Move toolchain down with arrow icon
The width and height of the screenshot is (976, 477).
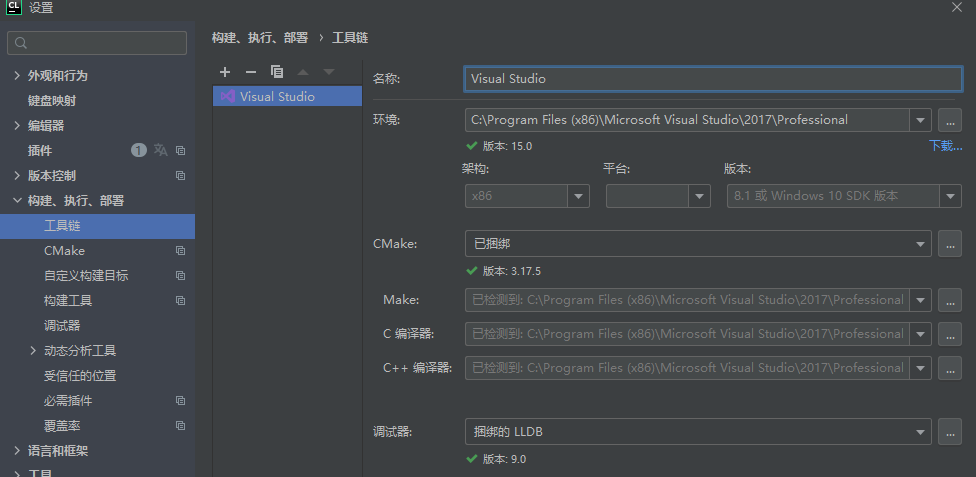[x=329, y=72]
